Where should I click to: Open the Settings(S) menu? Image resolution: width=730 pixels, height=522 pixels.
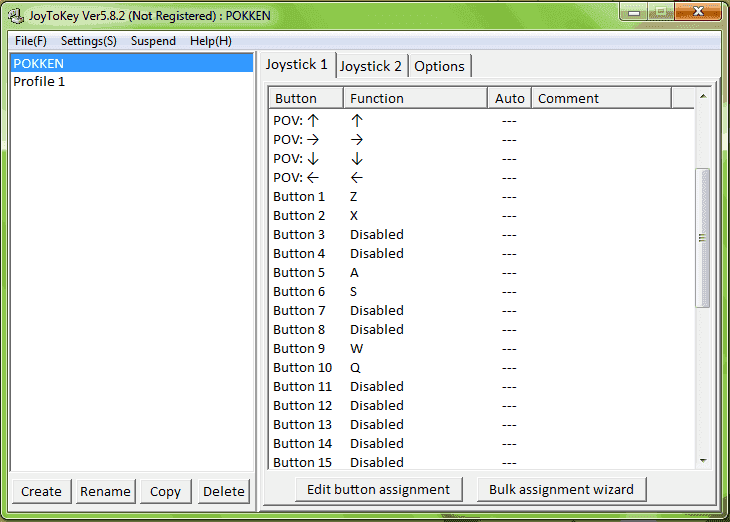point(88,41)
